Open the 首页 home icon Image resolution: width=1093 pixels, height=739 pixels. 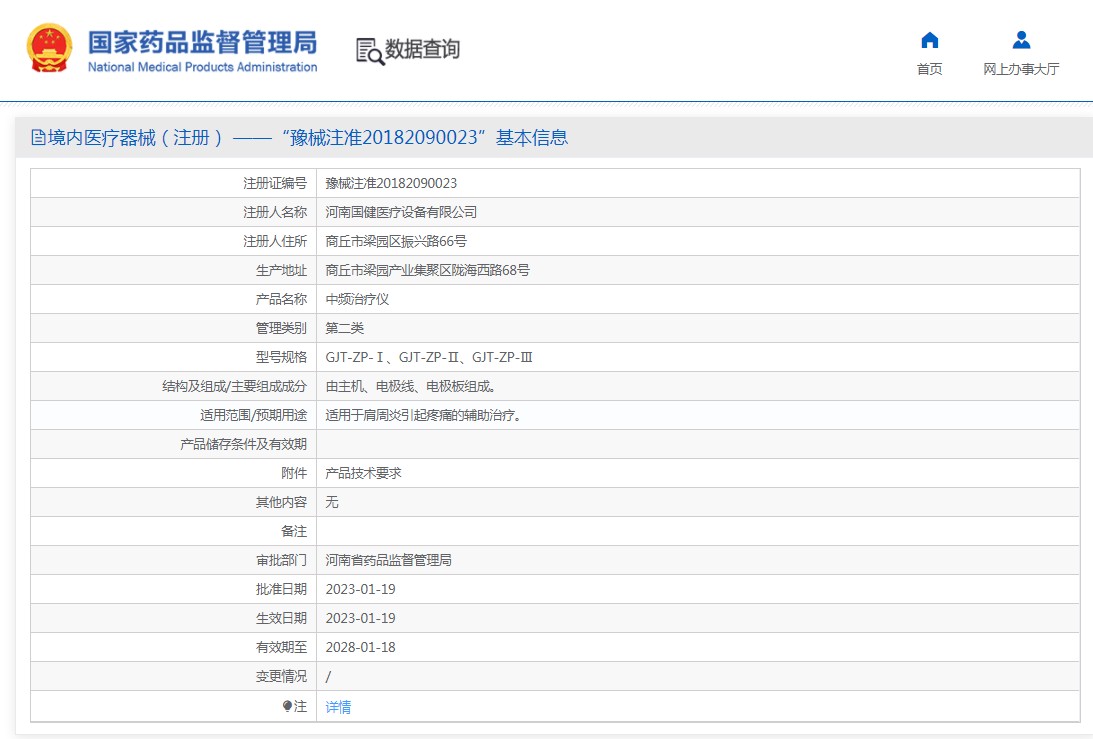[929, 40]
